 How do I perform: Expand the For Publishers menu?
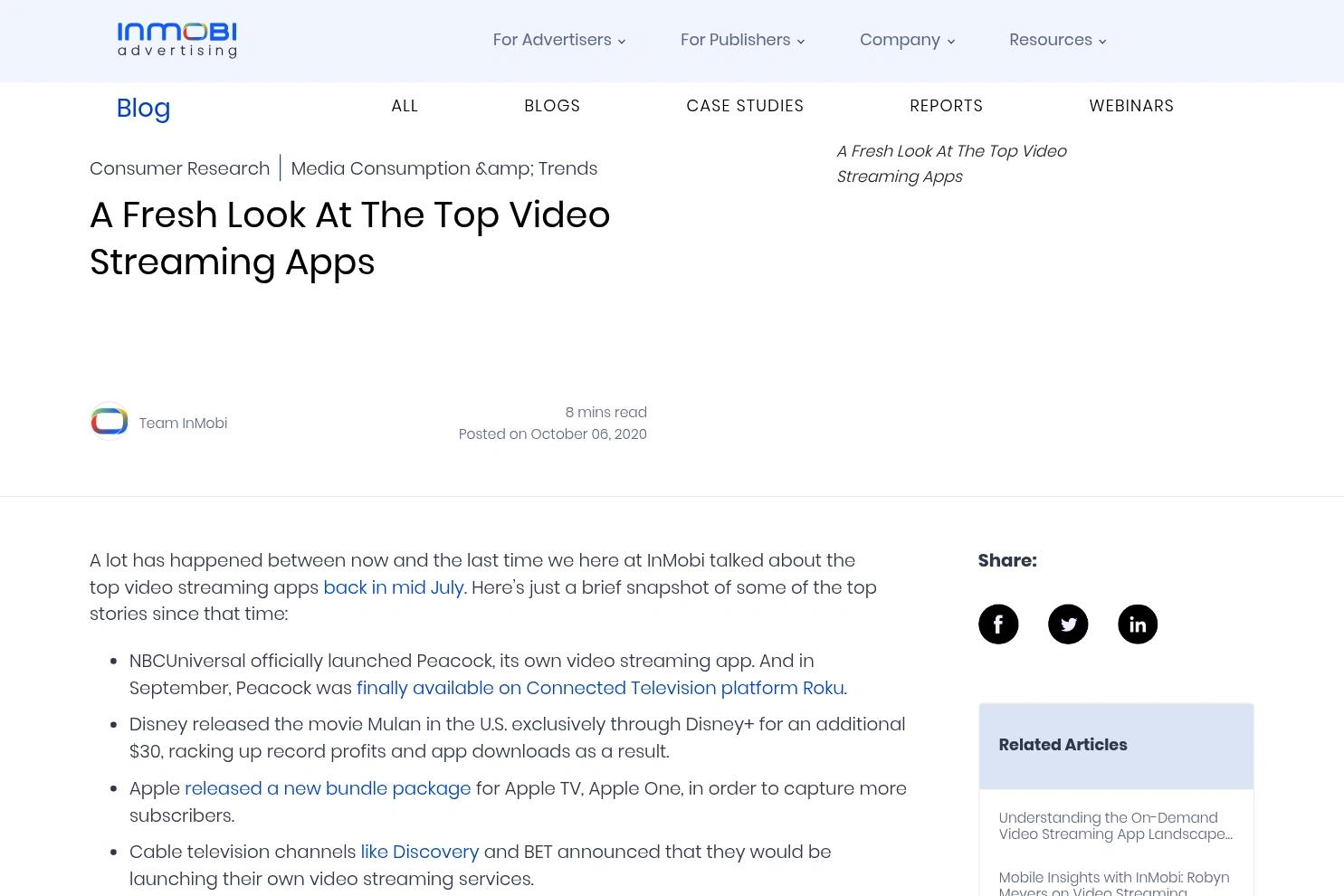743,40
